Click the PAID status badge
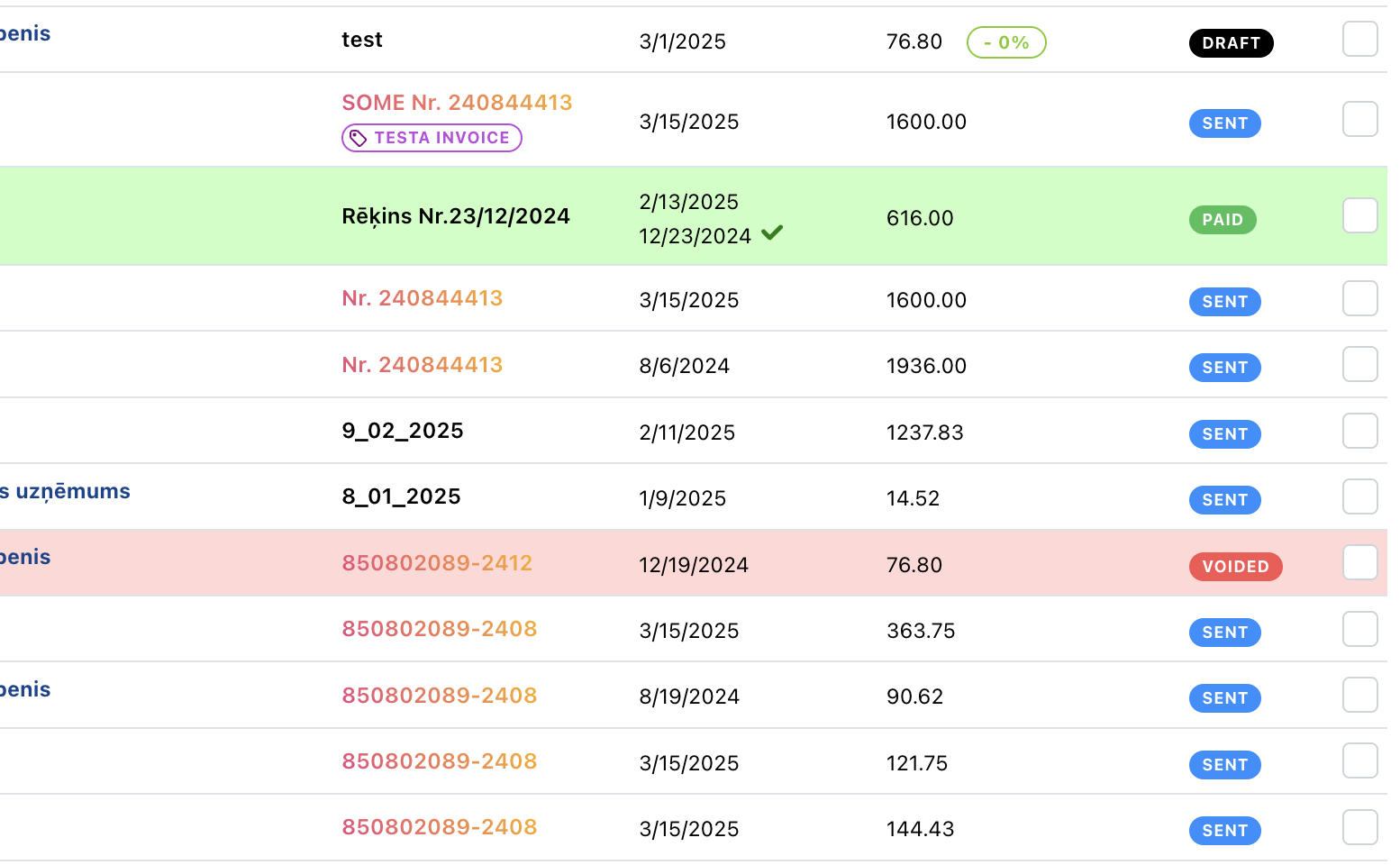 [x=1223, y=220]
